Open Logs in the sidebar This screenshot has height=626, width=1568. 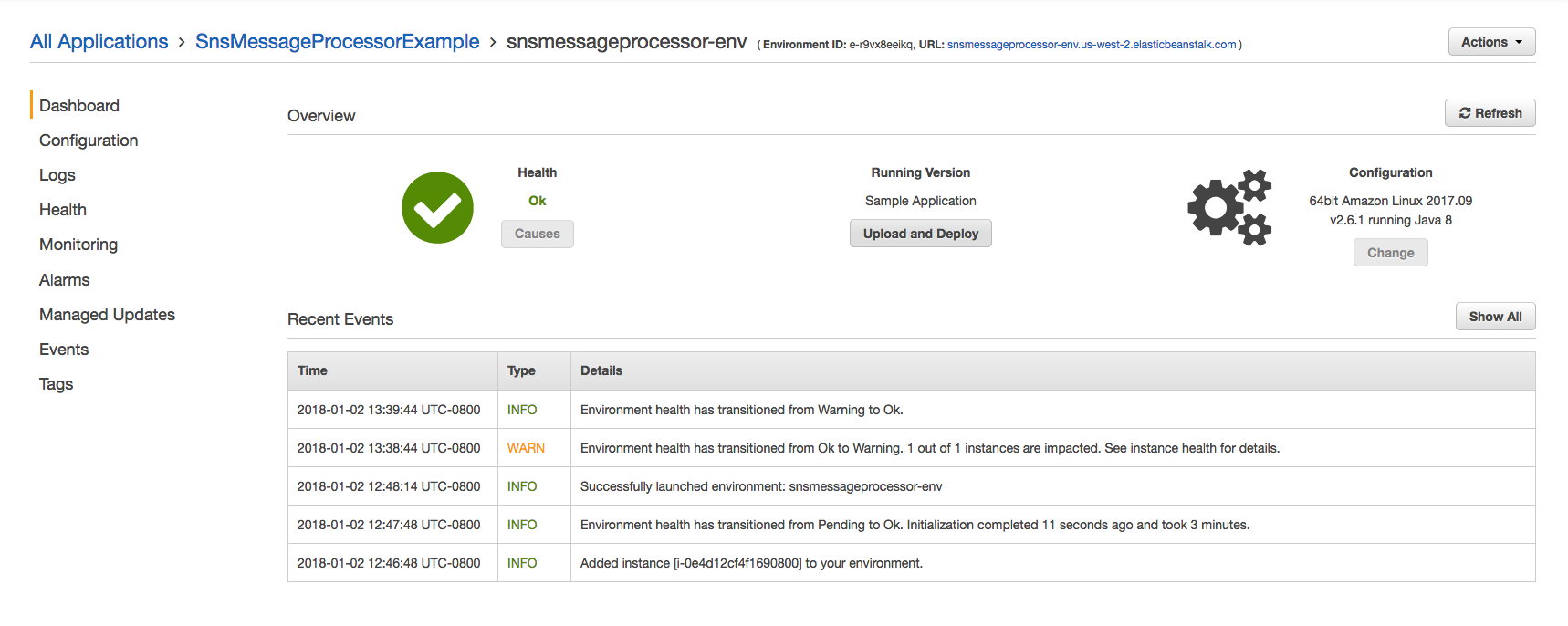57,175
